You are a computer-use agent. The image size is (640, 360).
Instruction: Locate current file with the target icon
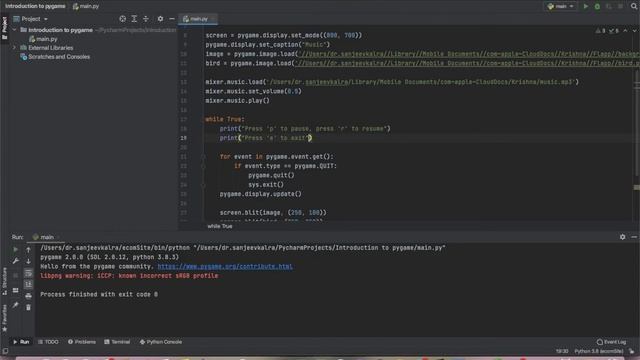pos(122,19)
